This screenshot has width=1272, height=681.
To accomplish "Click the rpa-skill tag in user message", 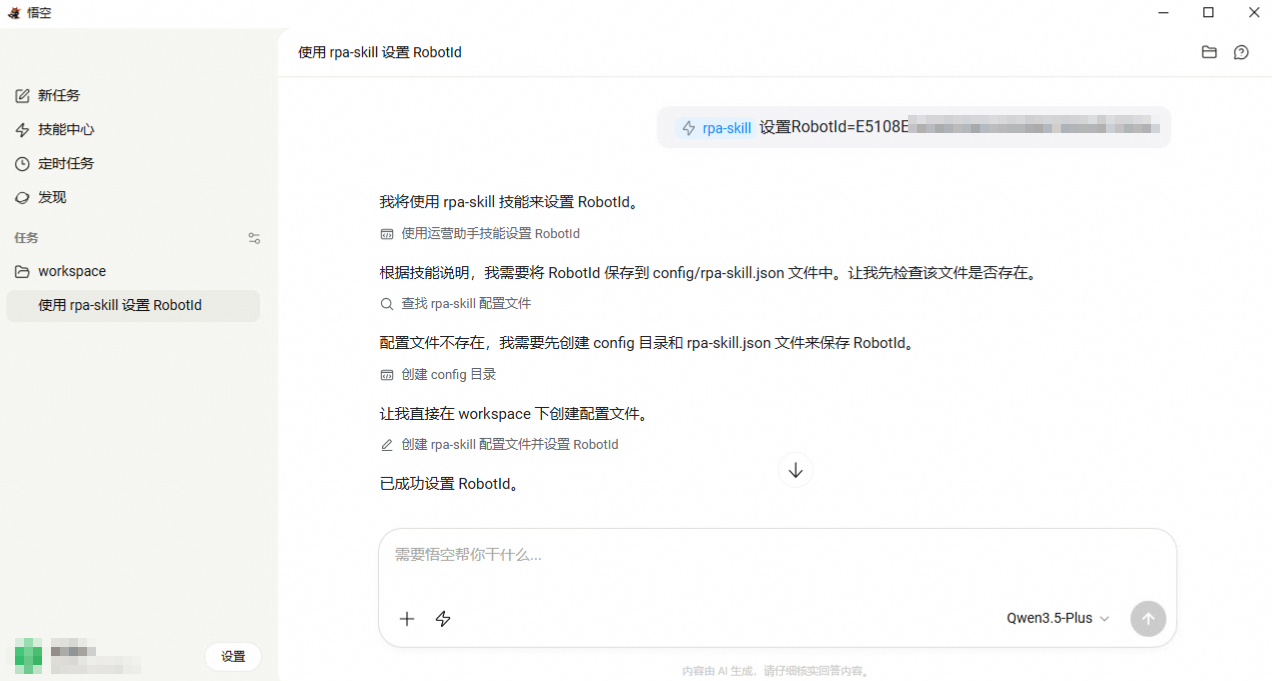I will point(715,128).
